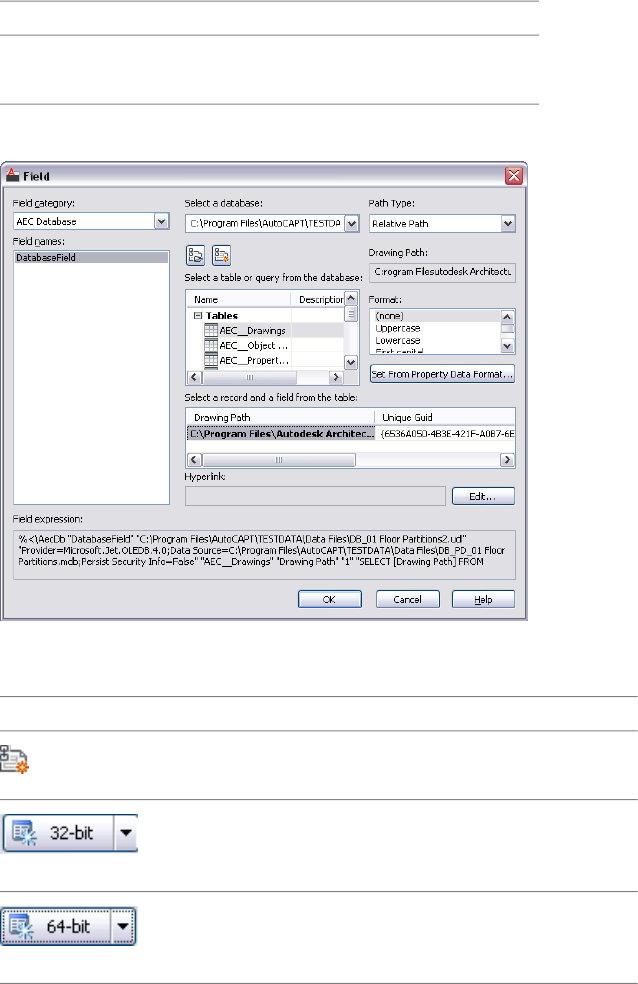The height and width of the screenshot is (984, 638).
Task: Click the database icon below the Field dialog
Action: click(14, 759)
